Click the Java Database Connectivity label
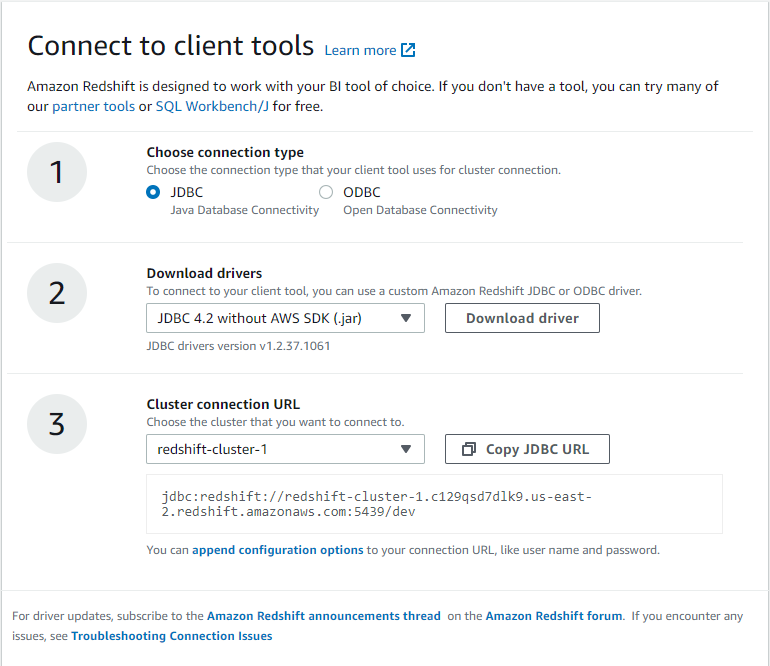The height and width of the screenshot is (666, 770). tap(245, 210)
